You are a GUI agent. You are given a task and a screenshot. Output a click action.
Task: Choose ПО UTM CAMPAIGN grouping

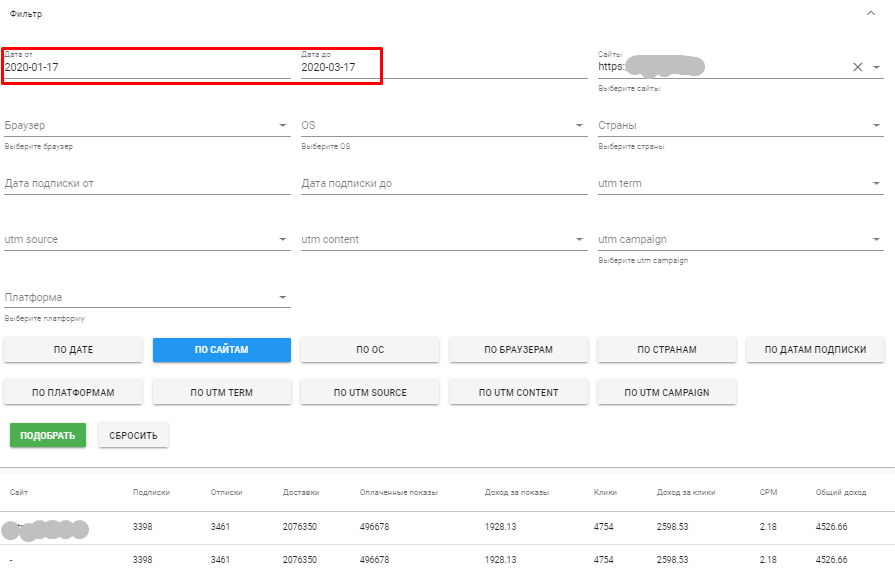667,393
